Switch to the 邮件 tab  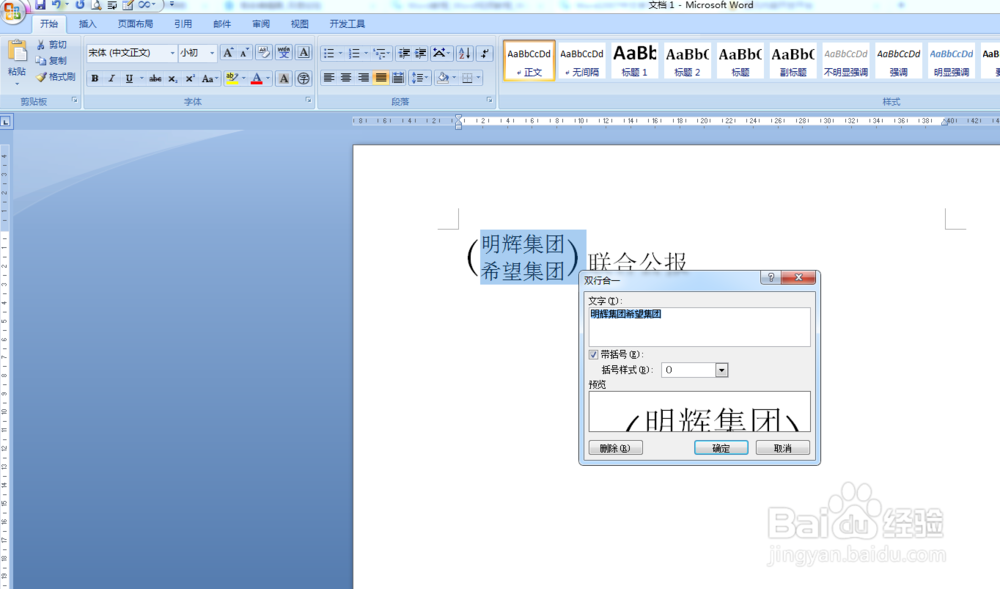pos(222,24)
